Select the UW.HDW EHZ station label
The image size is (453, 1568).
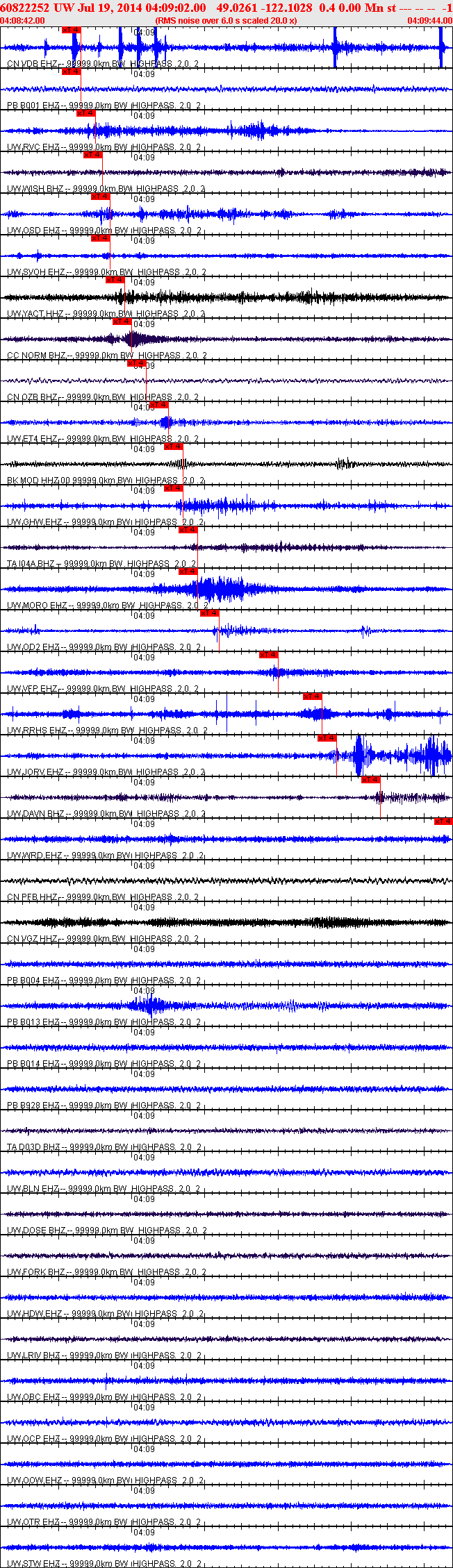pos(35,1314)
